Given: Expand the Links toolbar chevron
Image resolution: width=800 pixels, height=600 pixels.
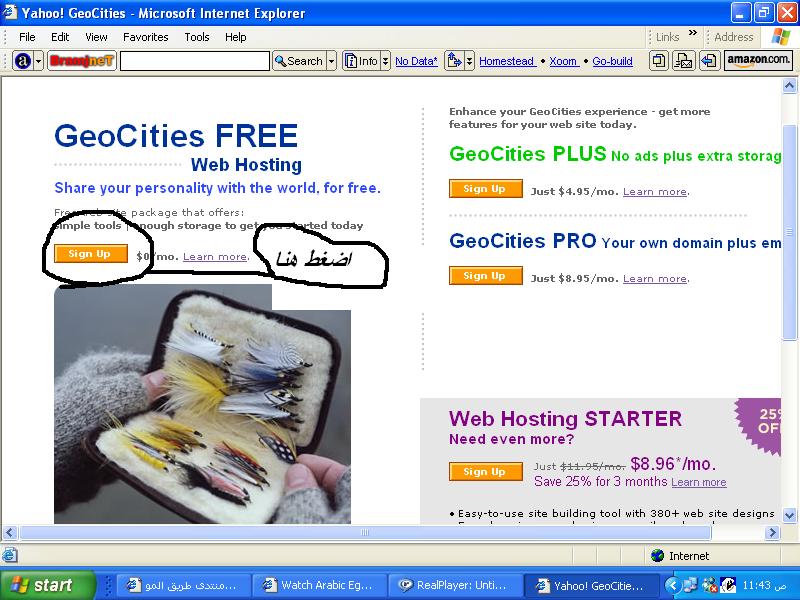Looking at the screenshot, I should pos(692,34).
